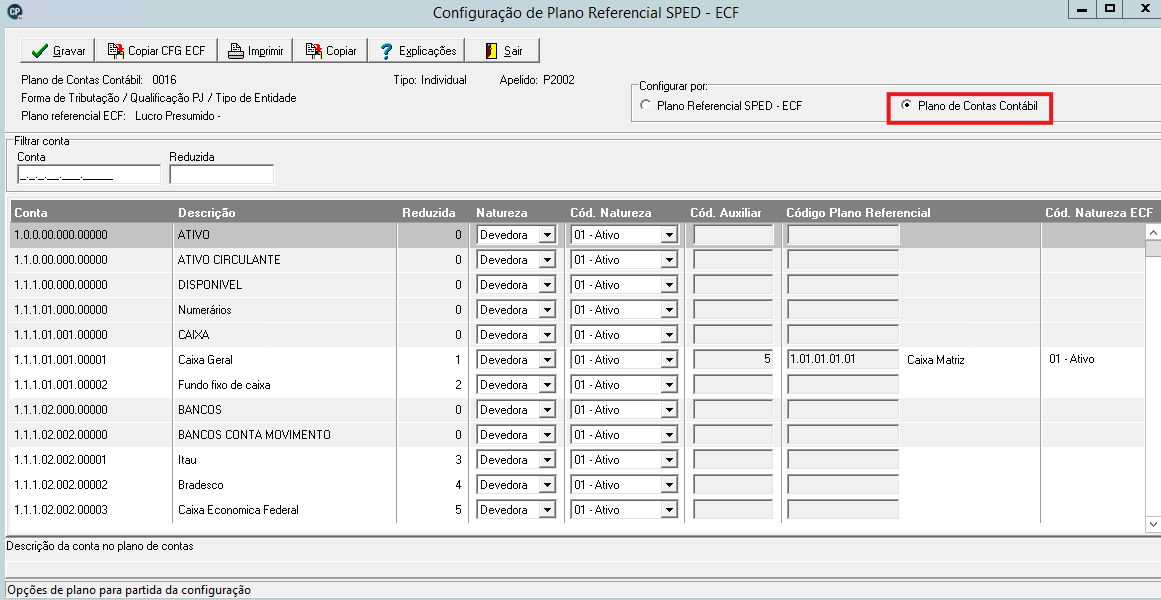Click the Reduzida column header
The image size is (1161, 600).
click(429, 213)
